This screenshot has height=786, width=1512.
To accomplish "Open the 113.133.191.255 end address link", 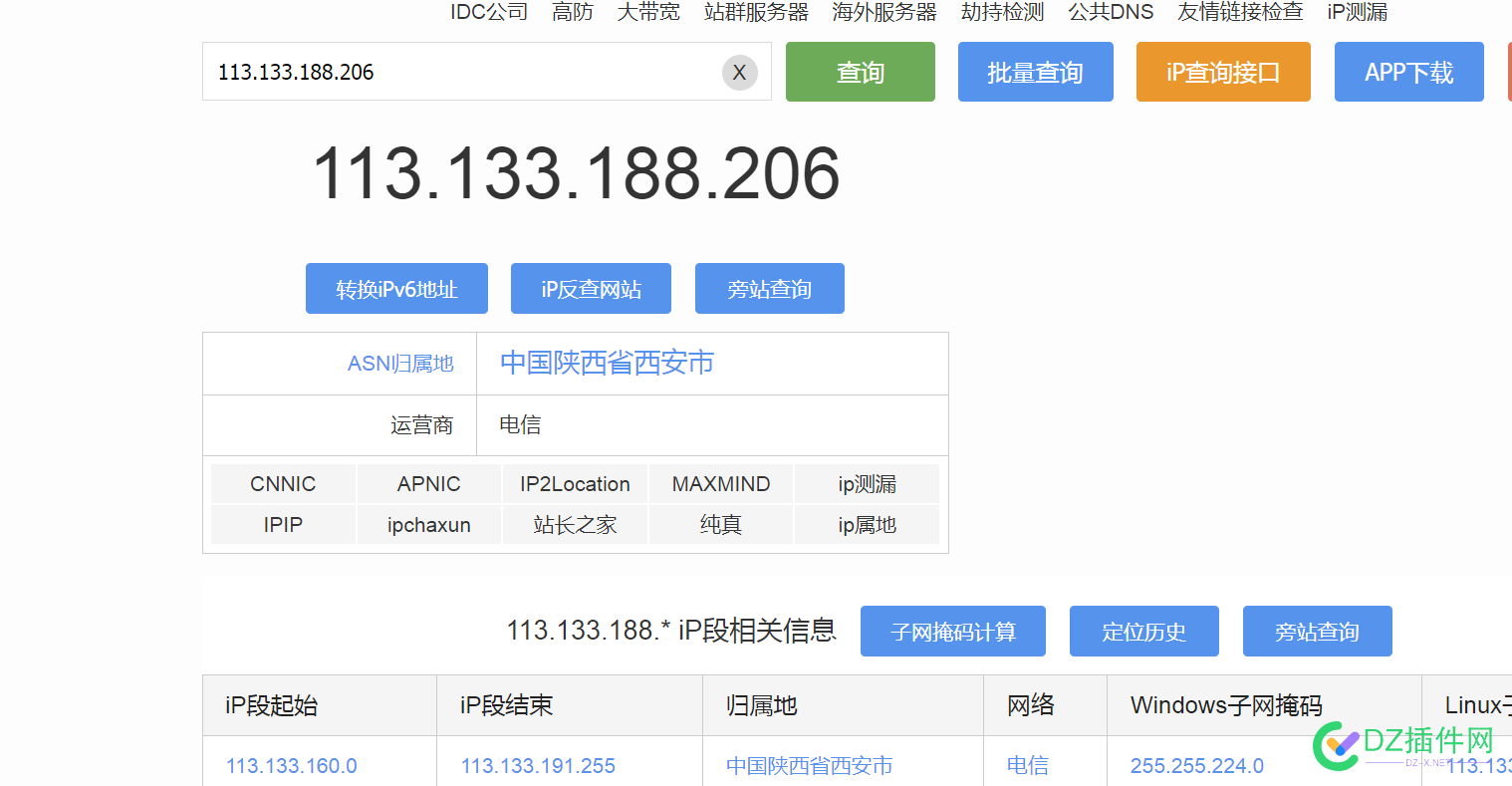I will tap(538, 766).
